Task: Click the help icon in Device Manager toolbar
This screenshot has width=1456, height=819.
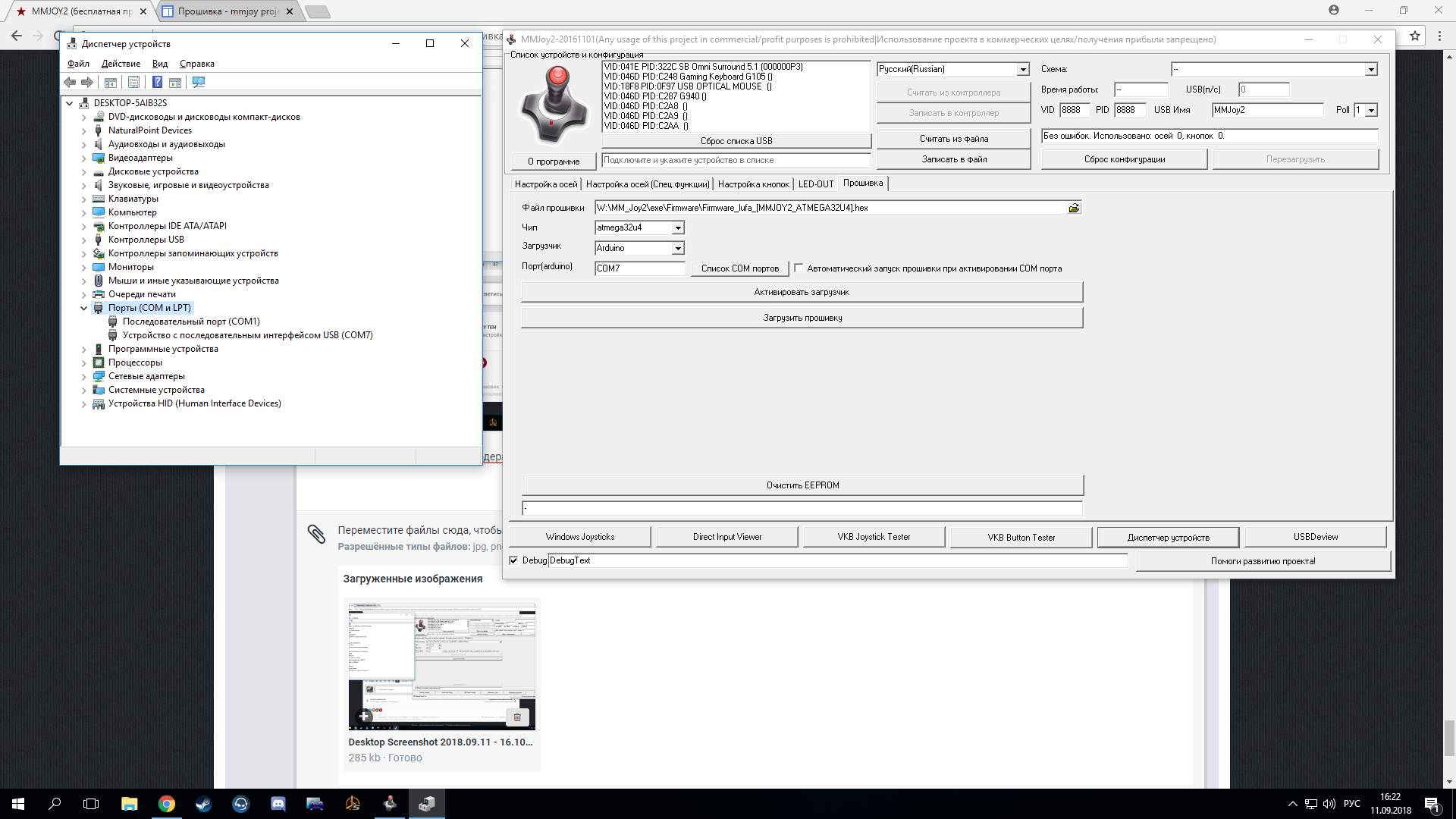Action: [157, 82]
